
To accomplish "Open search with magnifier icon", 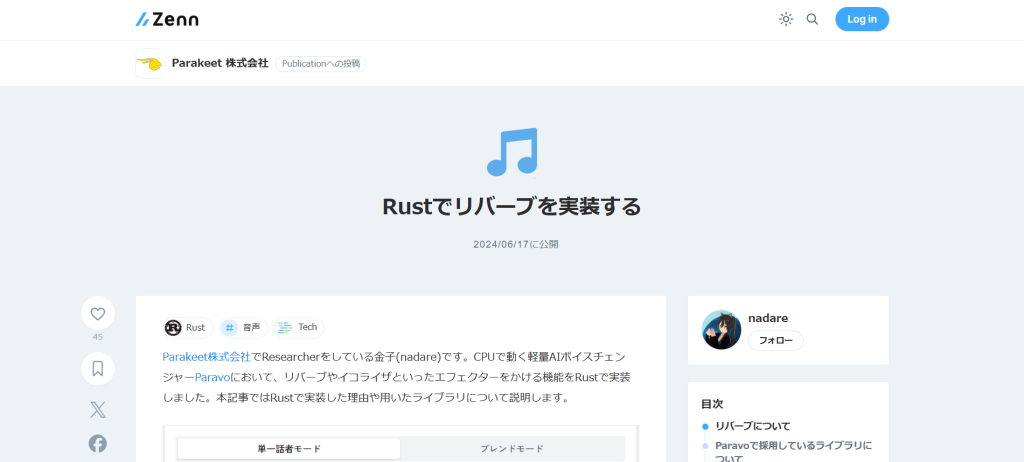I will 812,19.
